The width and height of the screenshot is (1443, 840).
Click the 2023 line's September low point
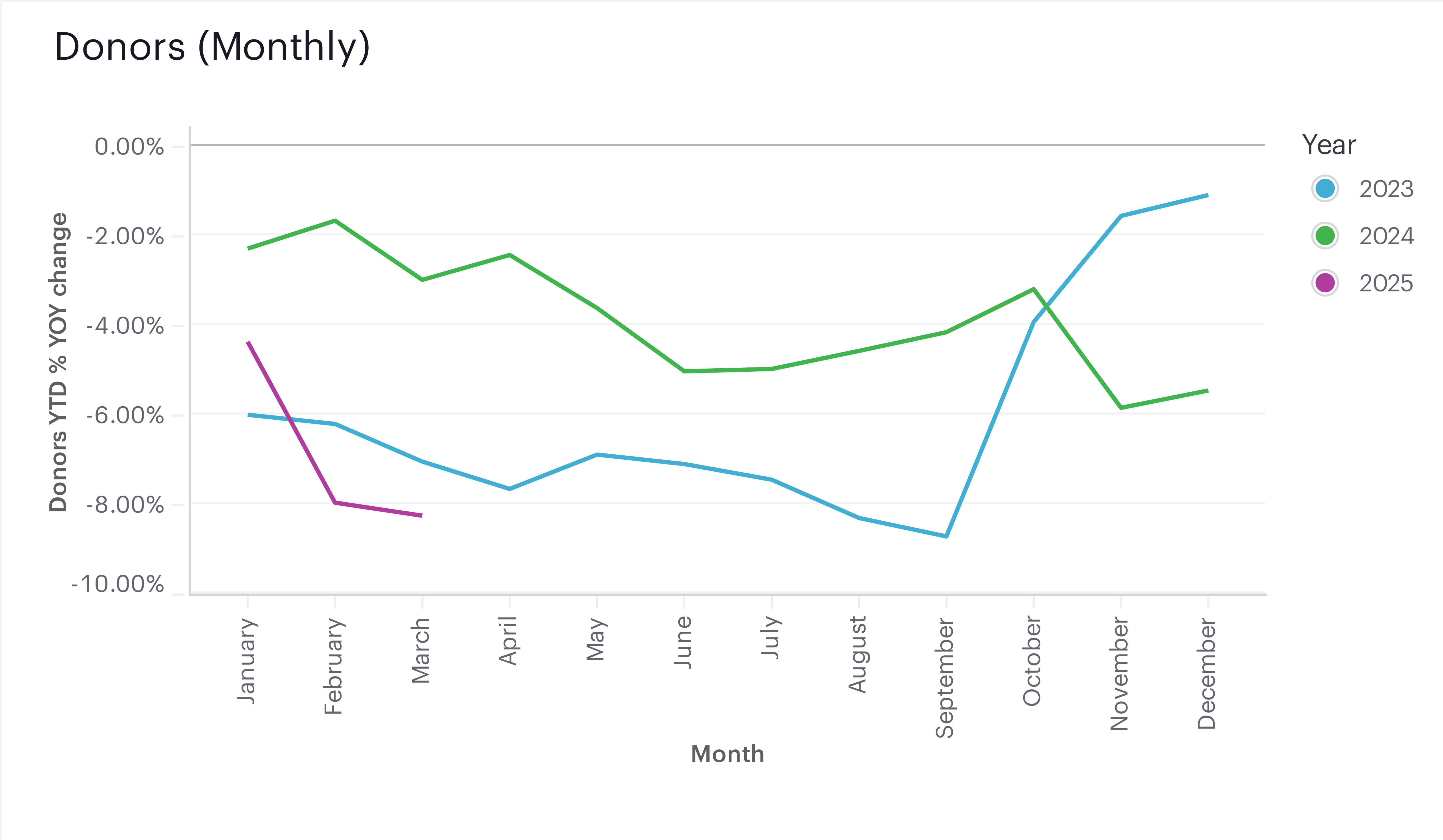pyautogui.click(x=946, y=536)
